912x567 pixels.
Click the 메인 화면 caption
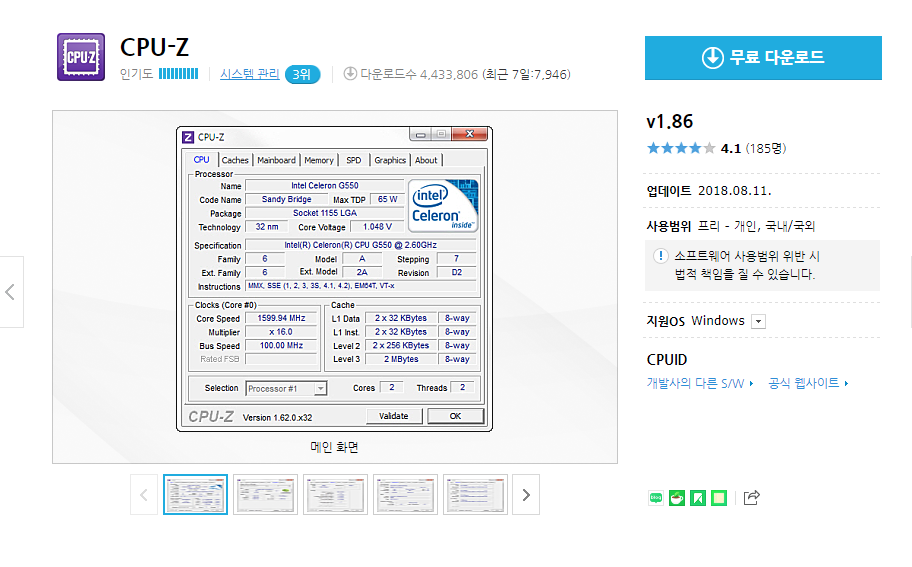tap(334, 447)
